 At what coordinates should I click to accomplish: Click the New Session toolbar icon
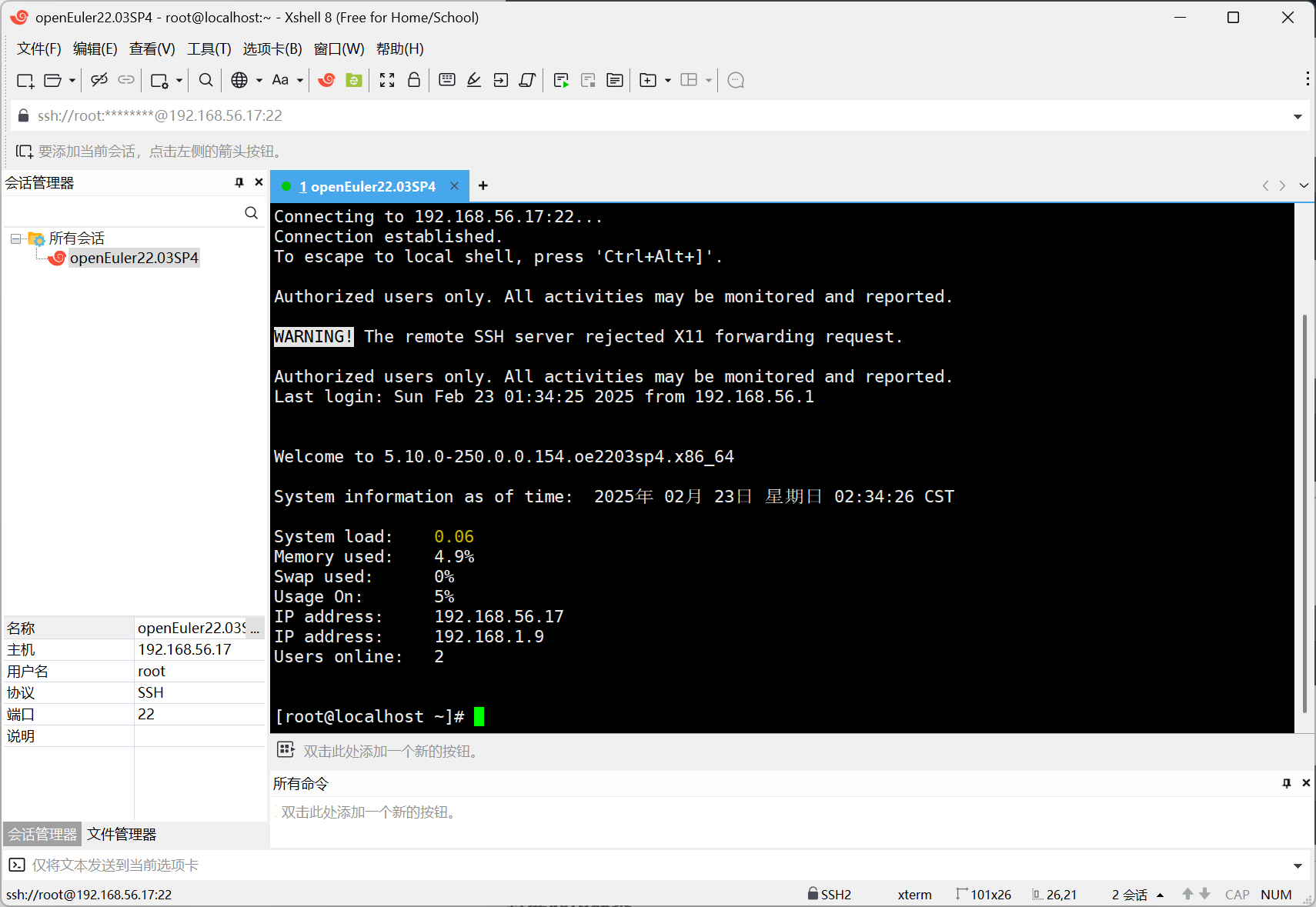point(25,80)
